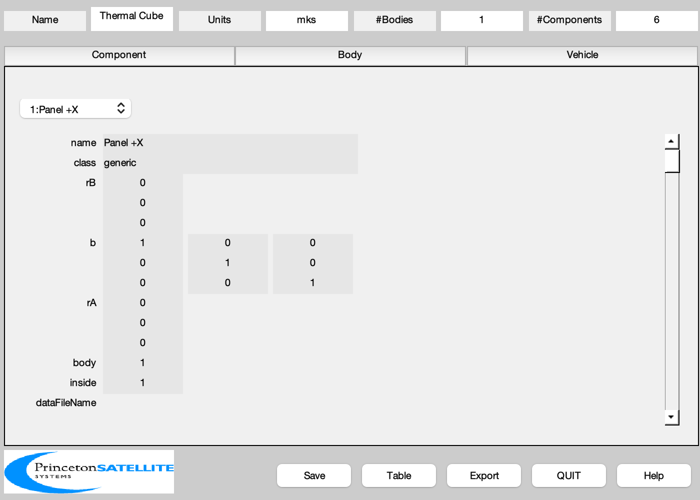Click the inside value cell
Screen dimensions: 700x500
143,383
